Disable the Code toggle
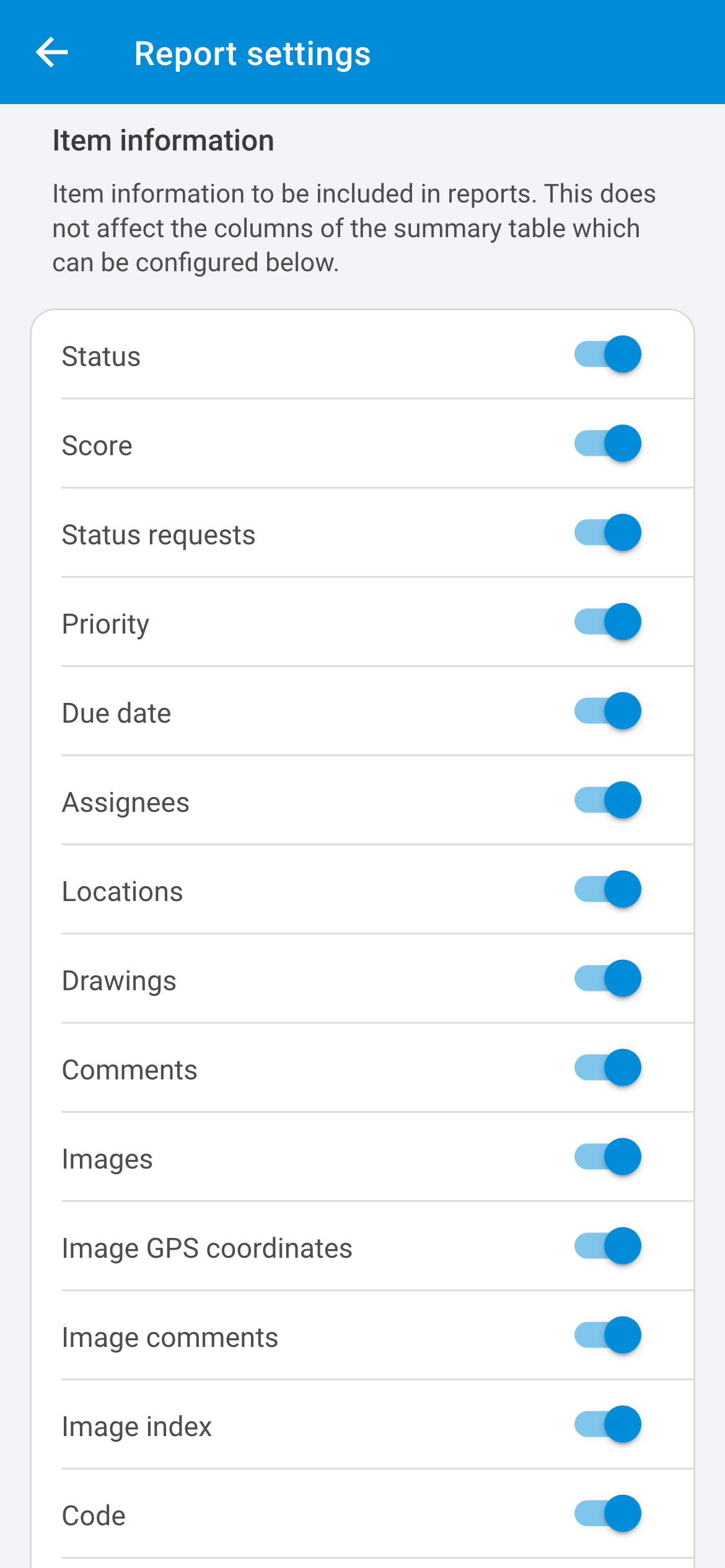The height and width of the screenshot is (1568, 725). click(607, 1514)
